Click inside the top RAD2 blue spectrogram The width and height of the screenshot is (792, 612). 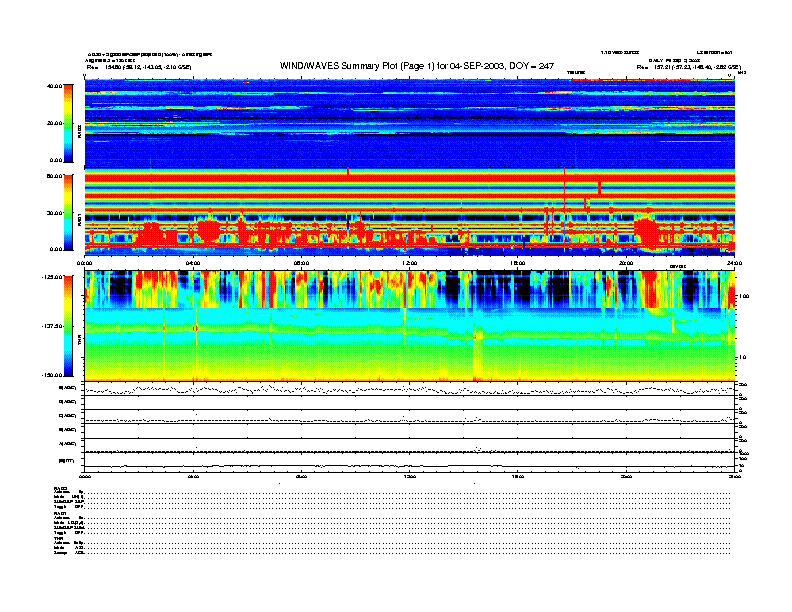click(x=410, y=123)
